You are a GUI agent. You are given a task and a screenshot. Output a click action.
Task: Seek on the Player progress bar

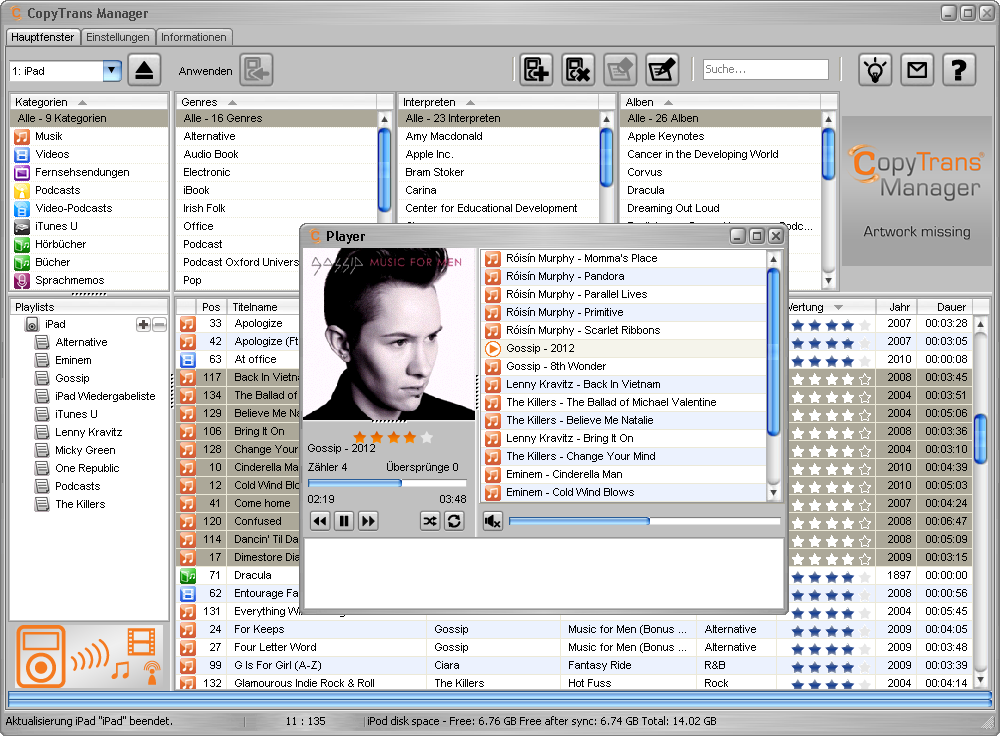click(387, 483)
